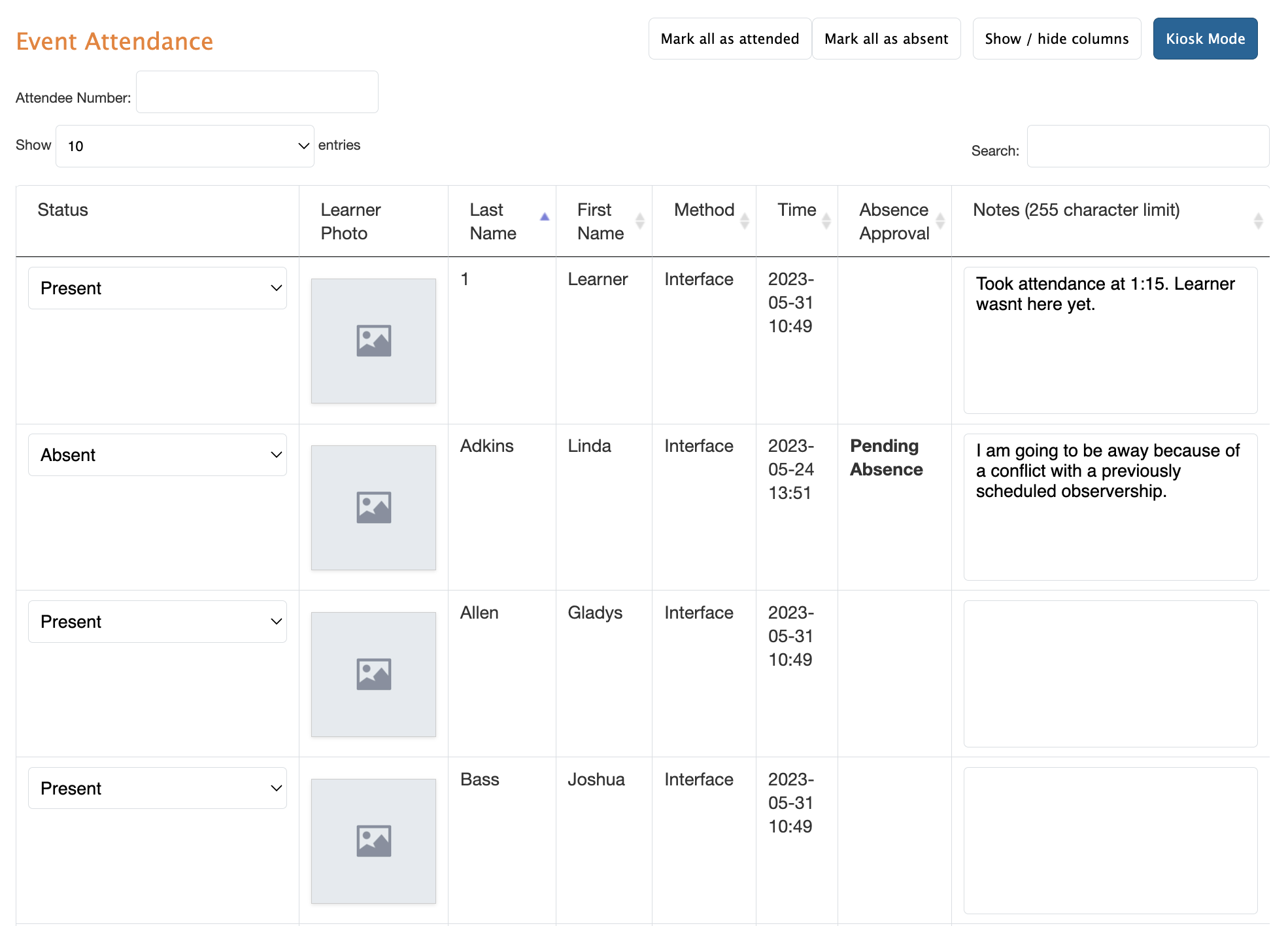Image resolution: width=1288 pixels, height=926 pixels.
Task: Click Gladys Allen's learner photo placeholder
Action: tap(373, 674)
